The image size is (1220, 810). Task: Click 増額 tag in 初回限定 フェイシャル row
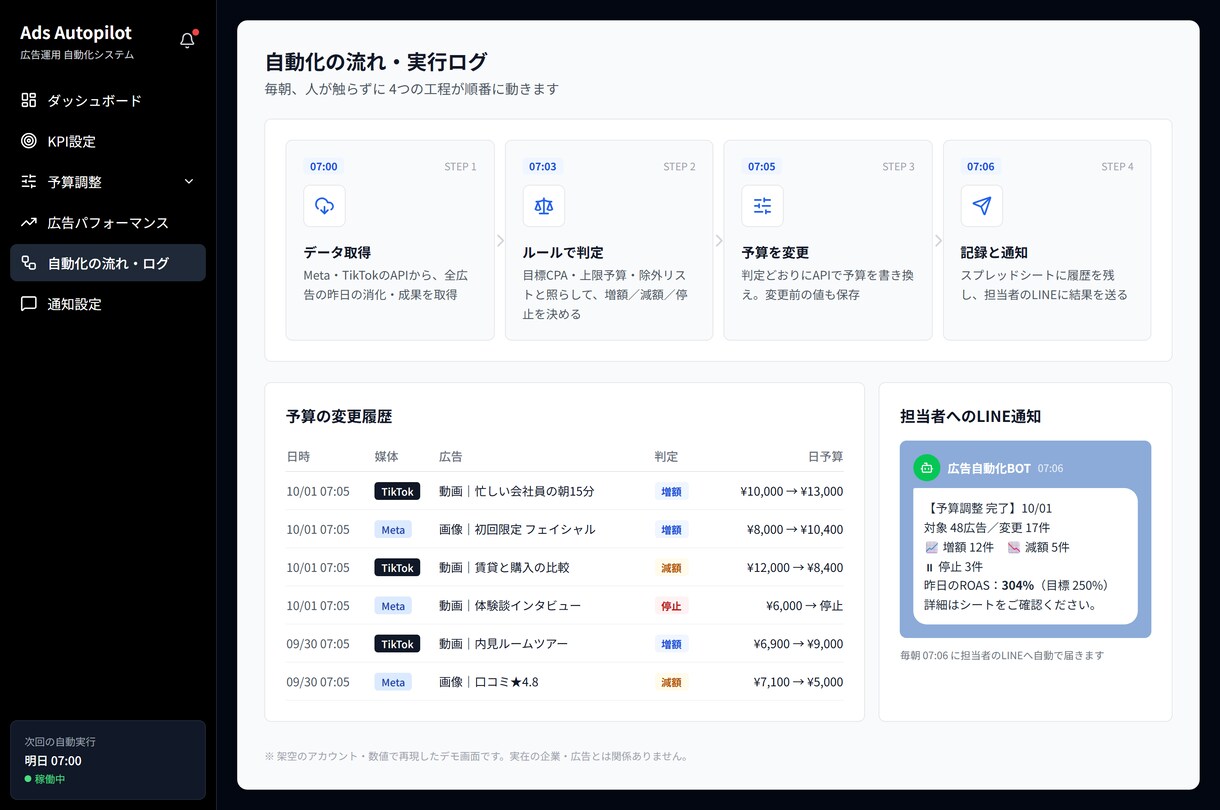click(671, 529)
